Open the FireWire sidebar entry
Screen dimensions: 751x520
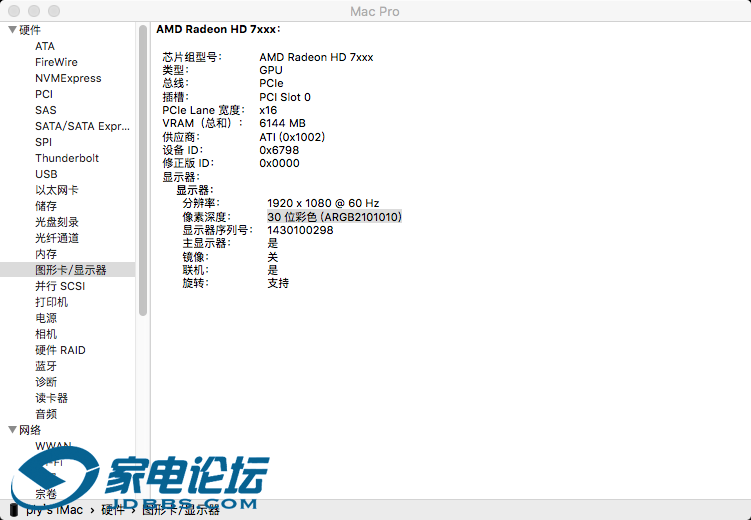(x=56, y=62)
